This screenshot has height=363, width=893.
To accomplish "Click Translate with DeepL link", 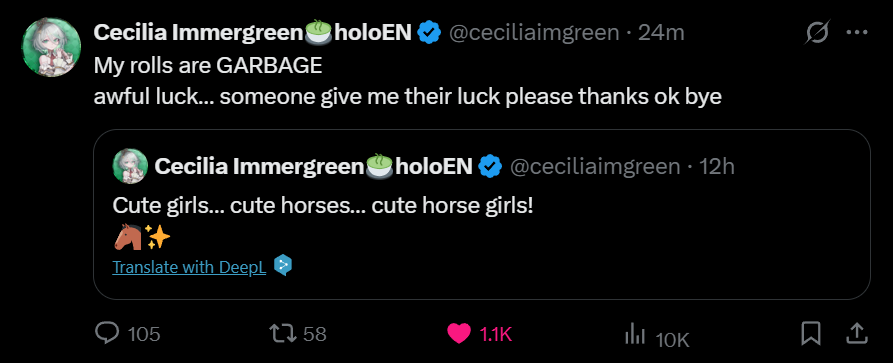I will pyautogui.click(x=189, y=267).
